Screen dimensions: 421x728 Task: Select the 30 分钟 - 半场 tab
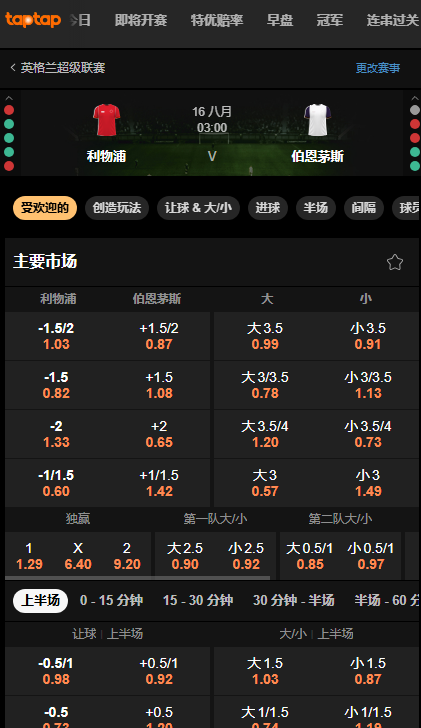293,600
